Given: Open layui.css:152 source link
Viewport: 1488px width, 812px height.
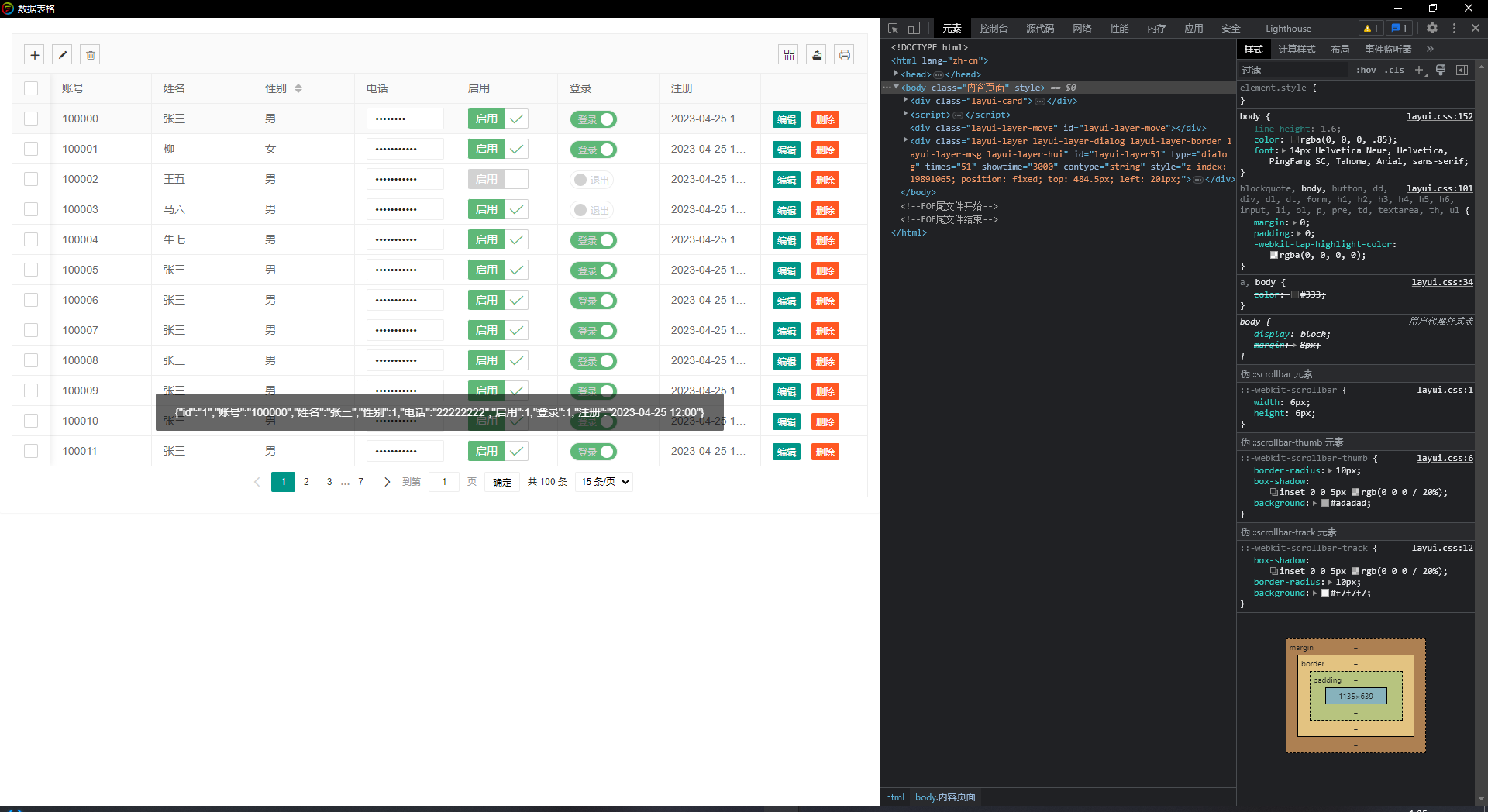Looking at the screenshot, I should pyautogui.click(x=1440, y=116).
